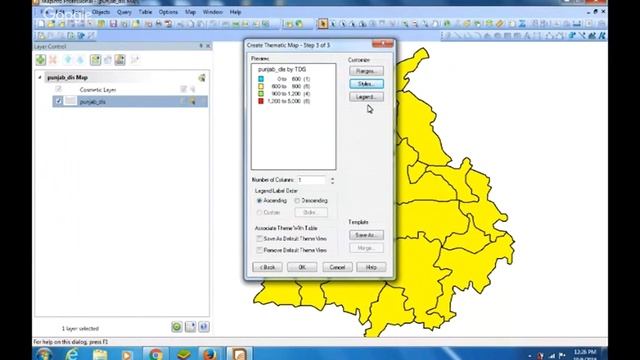Click the blue sigma statistics tool icon

coord(522,24)
